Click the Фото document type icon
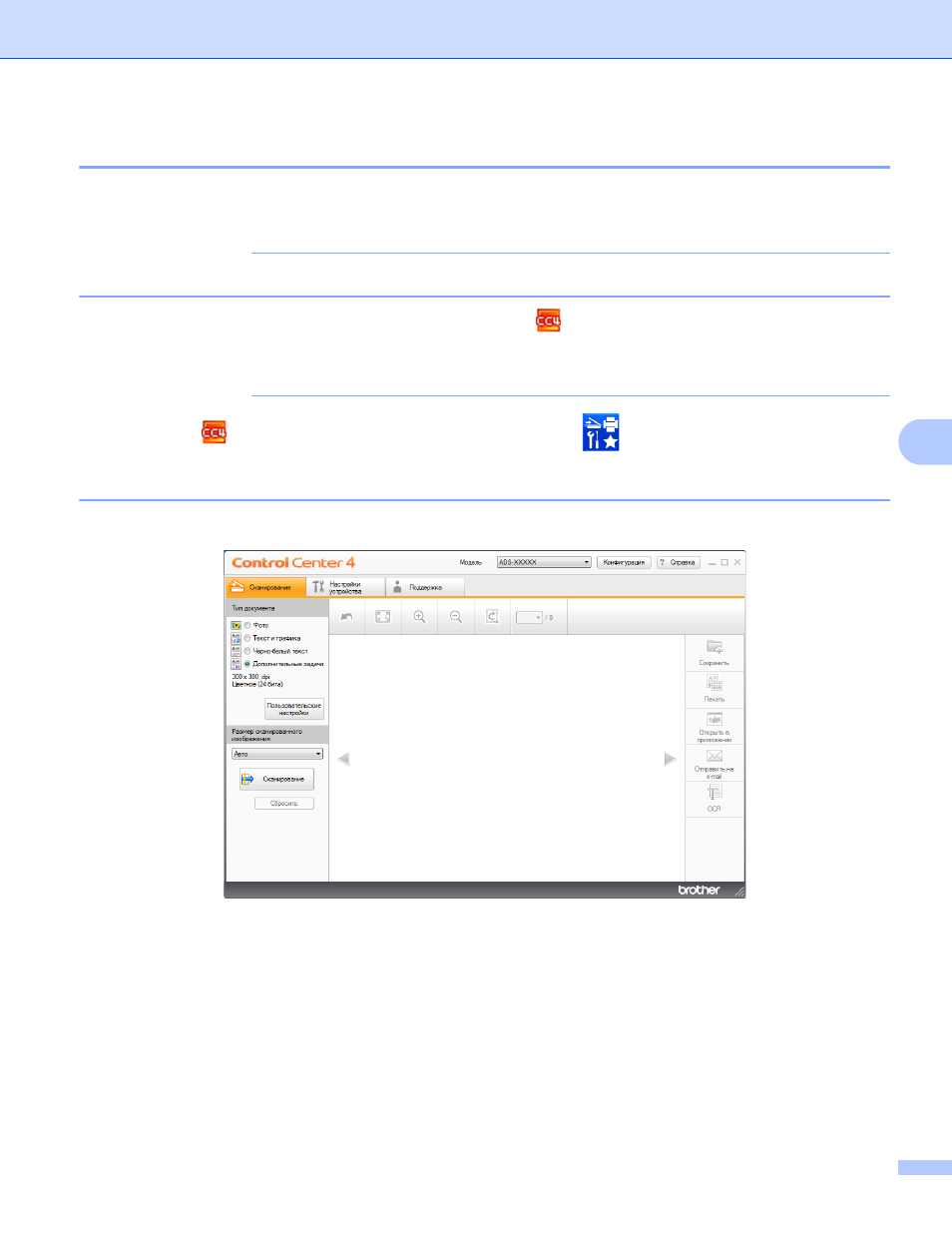 pos(237,625)
